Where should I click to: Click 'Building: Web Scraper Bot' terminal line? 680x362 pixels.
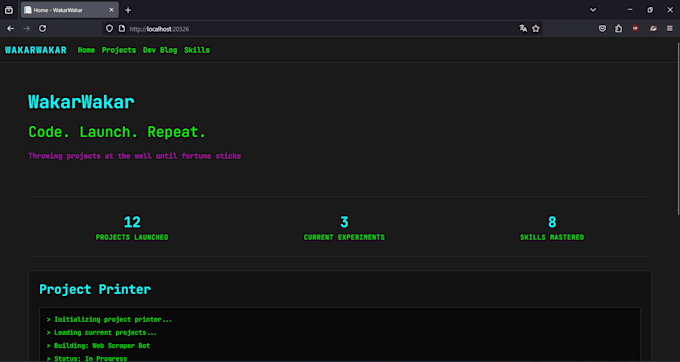(98, 346)
